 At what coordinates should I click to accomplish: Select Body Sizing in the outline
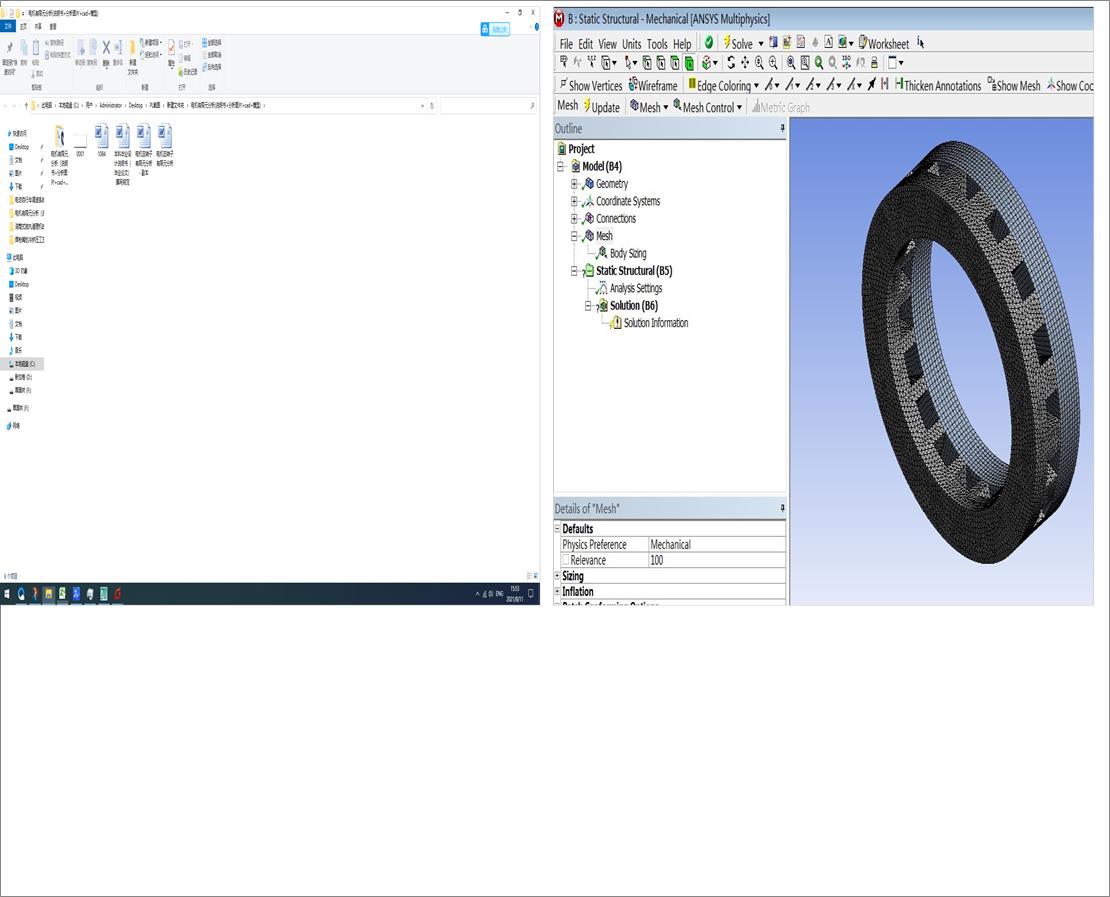628,253
